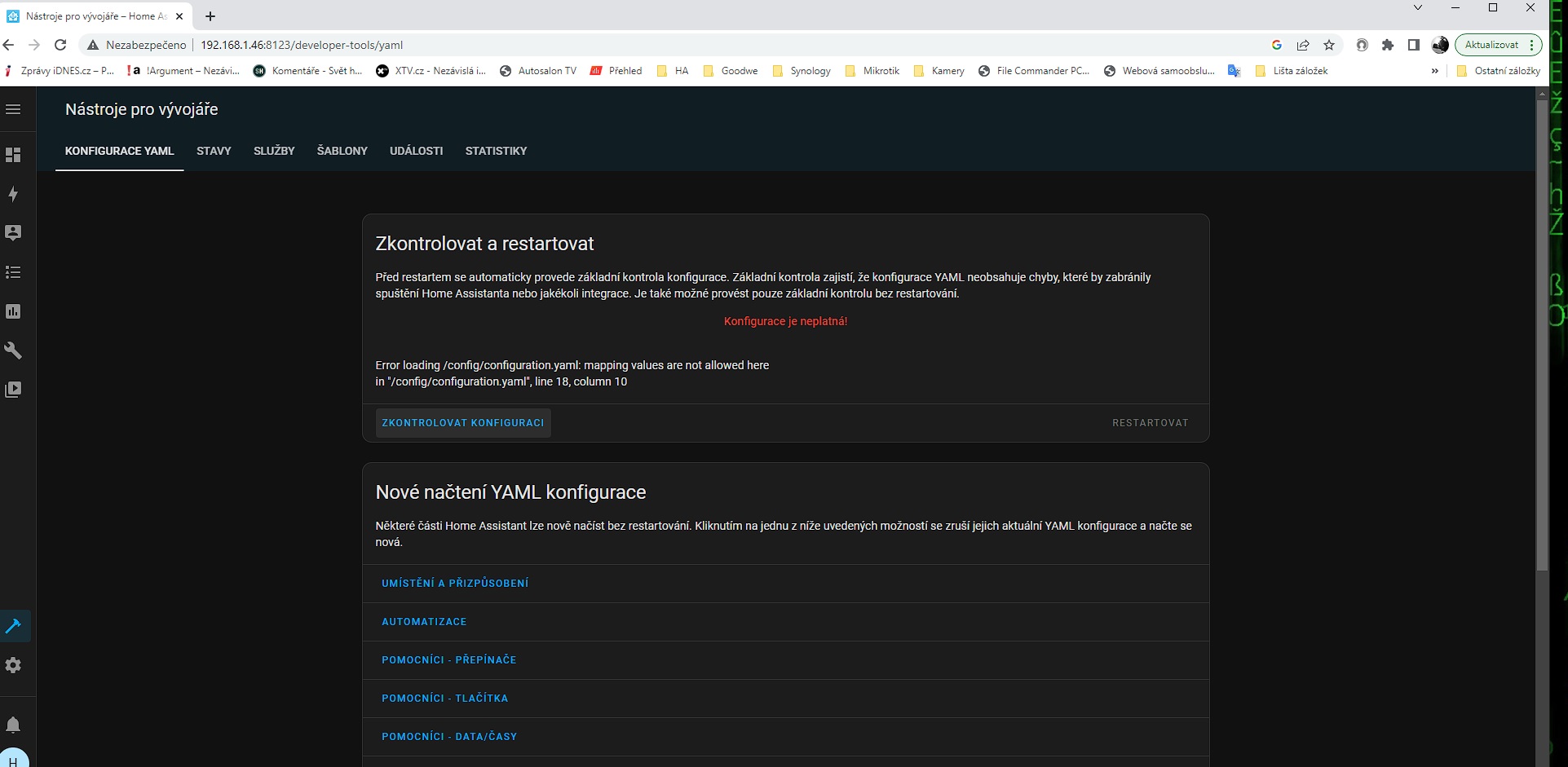Reload POMOCNÍCI - PŘEPÍNAČE configuration
Image resolution: width=1568 pixels, height=767 pixels.
(x=449, y=660)
